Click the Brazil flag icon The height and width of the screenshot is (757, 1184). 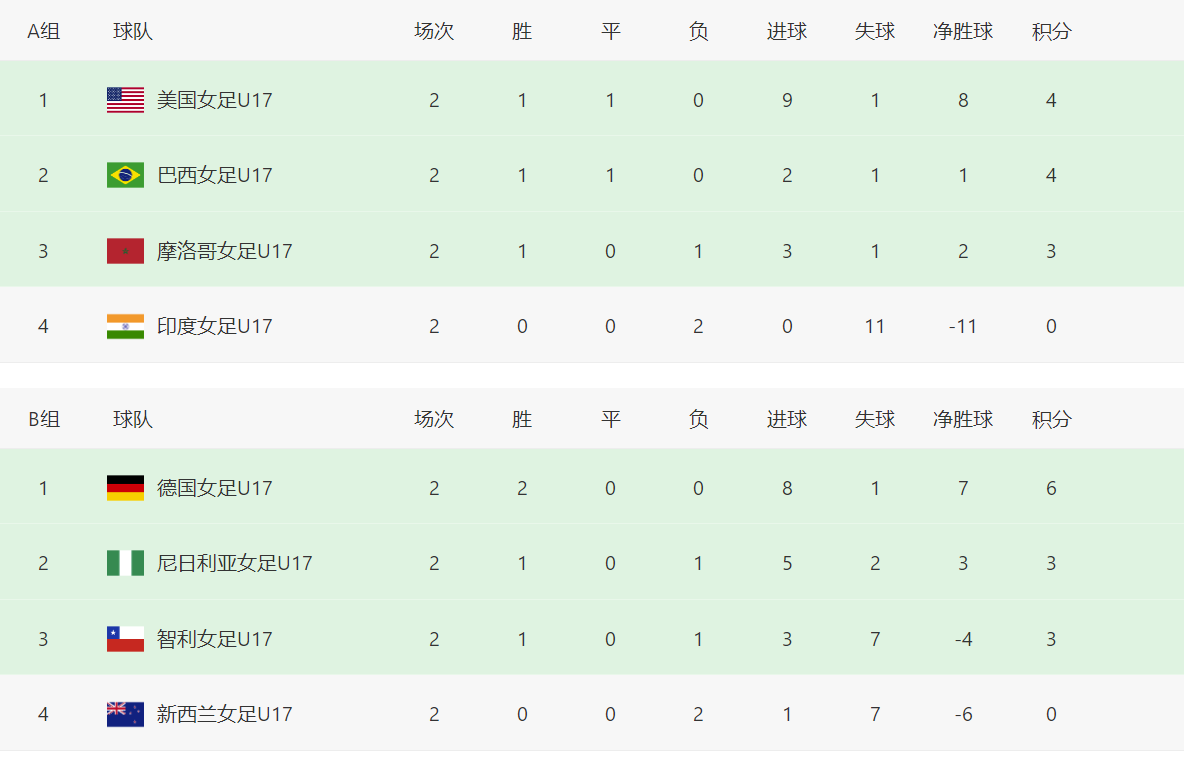click(125, 176)
